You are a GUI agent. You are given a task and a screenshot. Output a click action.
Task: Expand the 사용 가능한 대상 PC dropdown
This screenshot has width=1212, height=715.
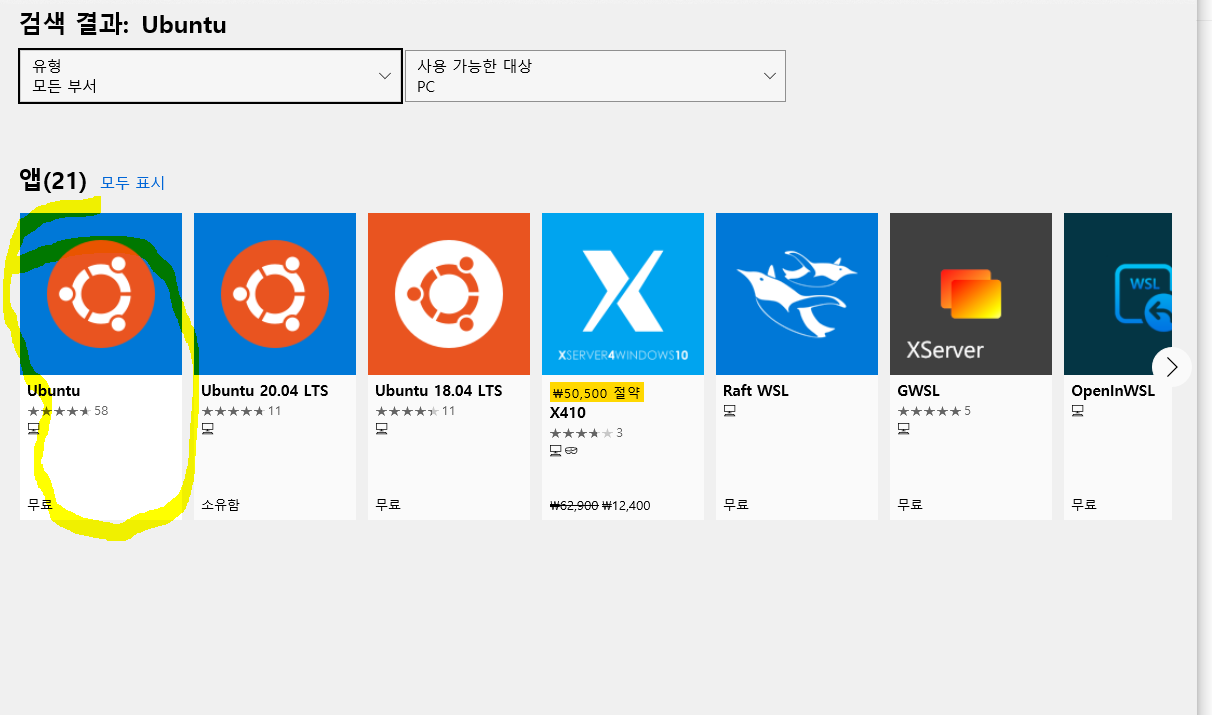595,76
